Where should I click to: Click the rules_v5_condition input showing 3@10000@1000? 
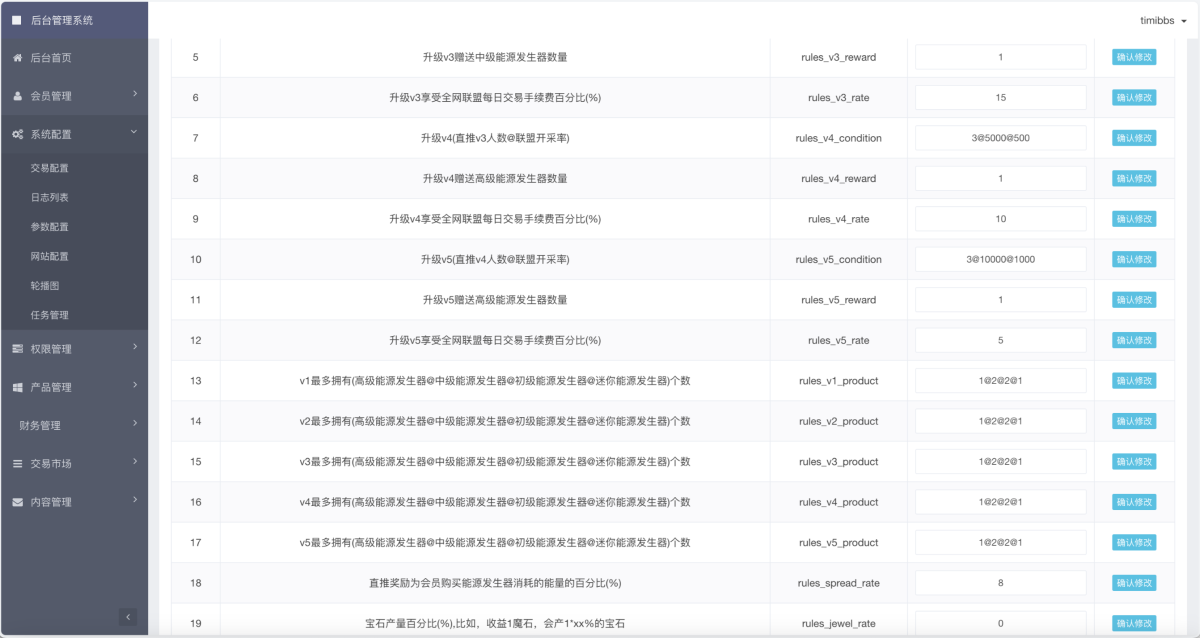[x=1000, y=259]
